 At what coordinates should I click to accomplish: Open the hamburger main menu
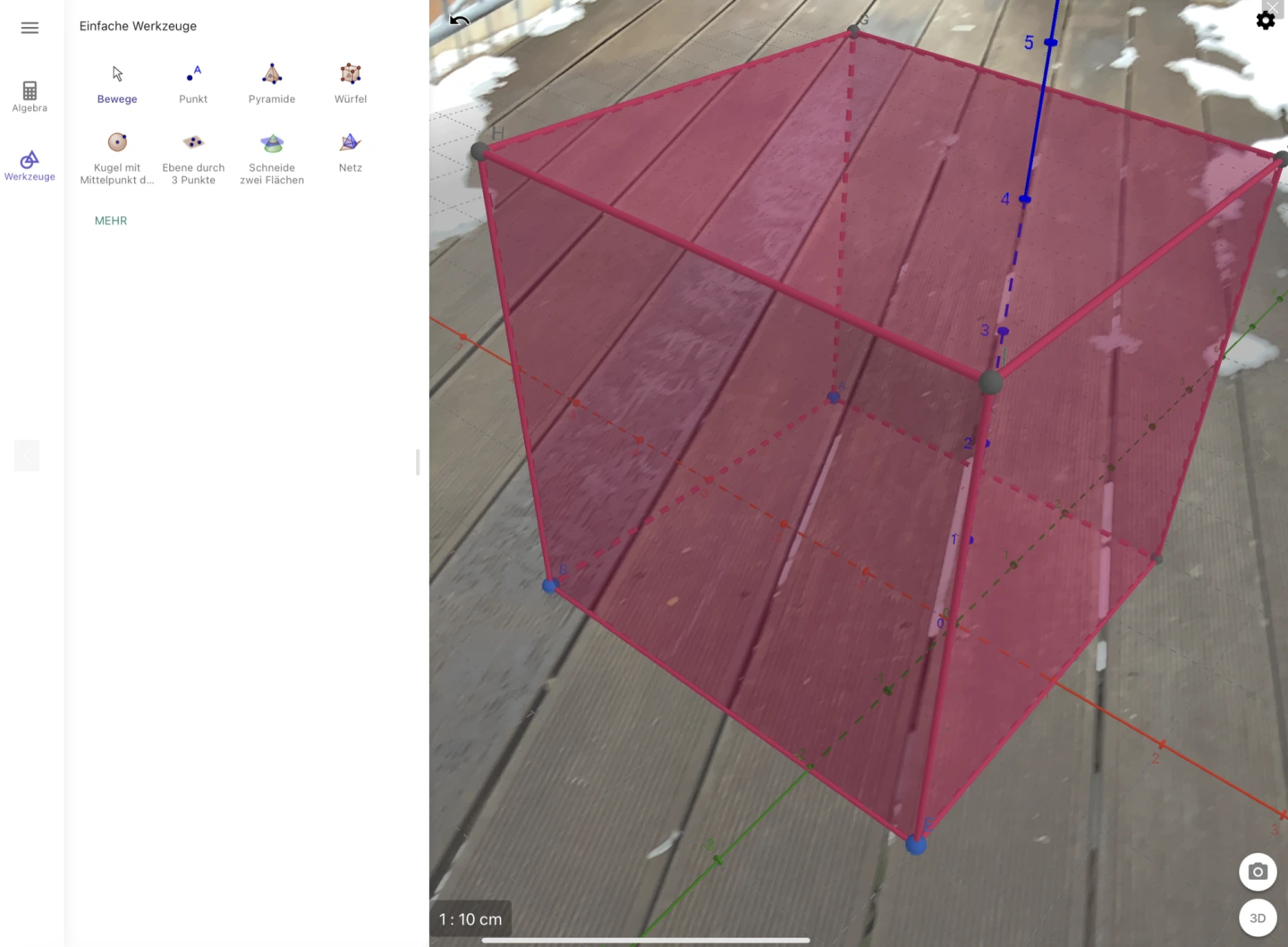(30, 28)
